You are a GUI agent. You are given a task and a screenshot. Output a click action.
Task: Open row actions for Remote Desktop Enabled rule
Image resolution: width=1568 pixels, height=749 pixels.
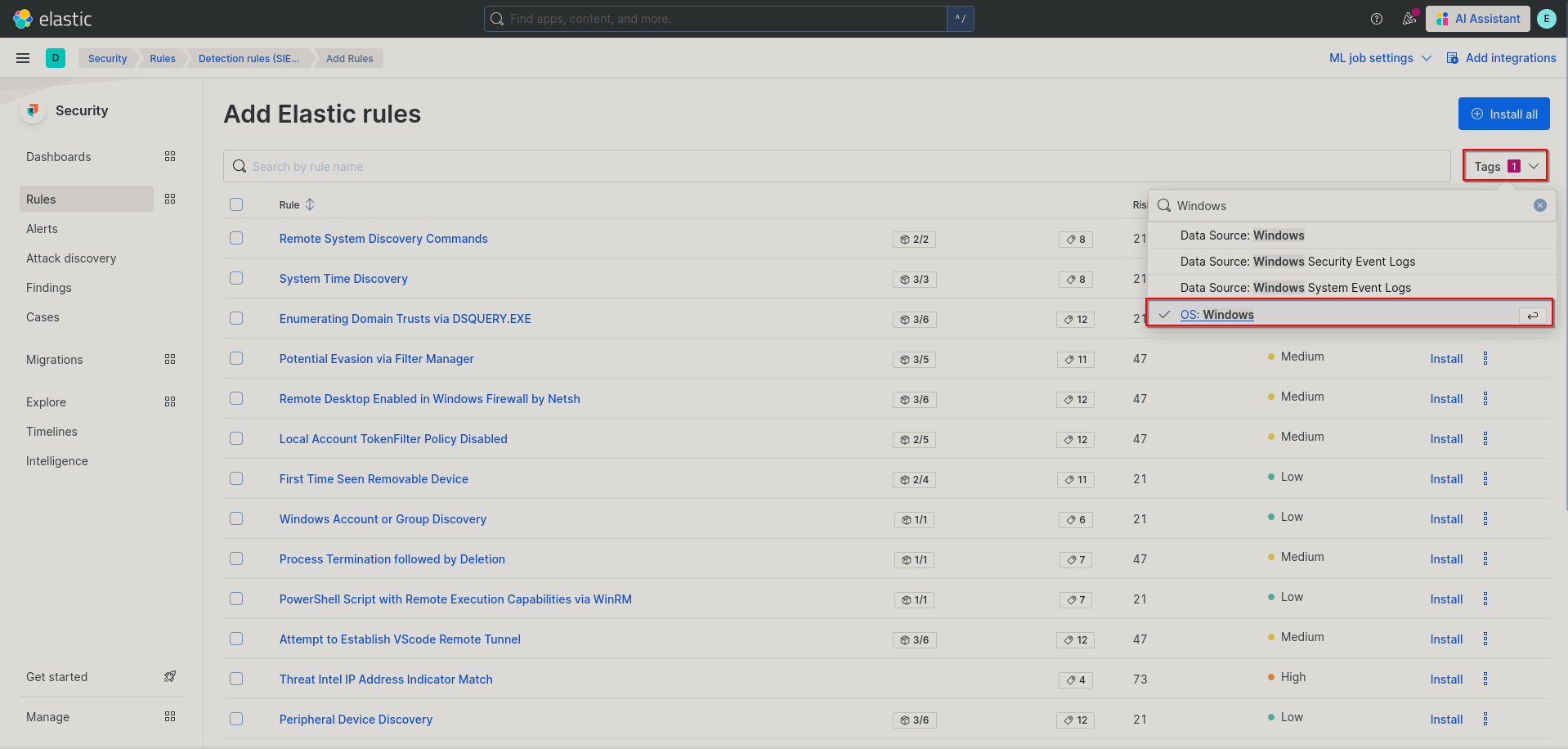point(1485,398)
